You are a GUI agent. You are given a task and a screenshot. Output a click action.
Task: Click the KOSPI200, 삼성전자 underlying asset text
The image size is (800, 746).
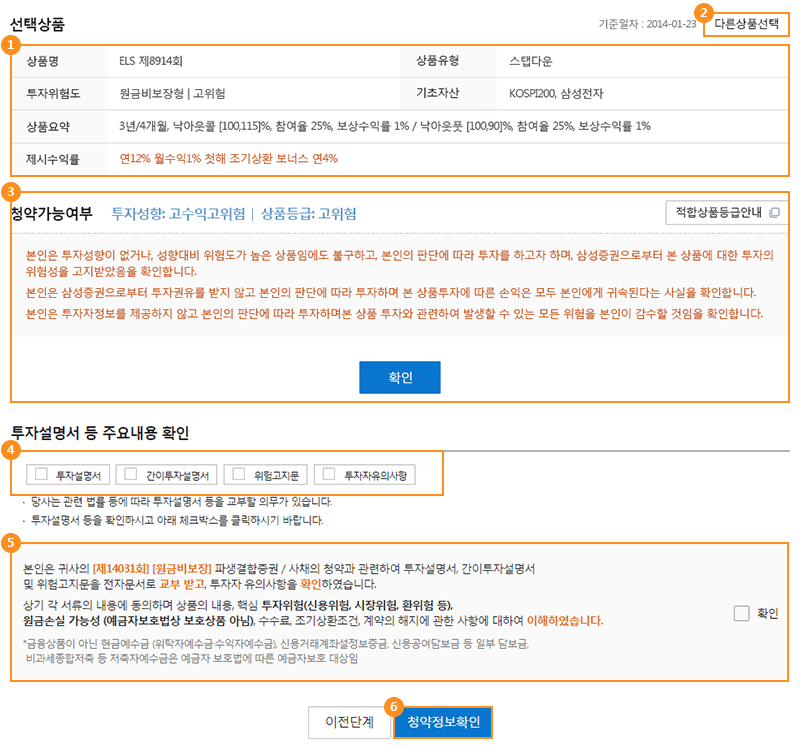pyautogui.click(x=556, y=93)
